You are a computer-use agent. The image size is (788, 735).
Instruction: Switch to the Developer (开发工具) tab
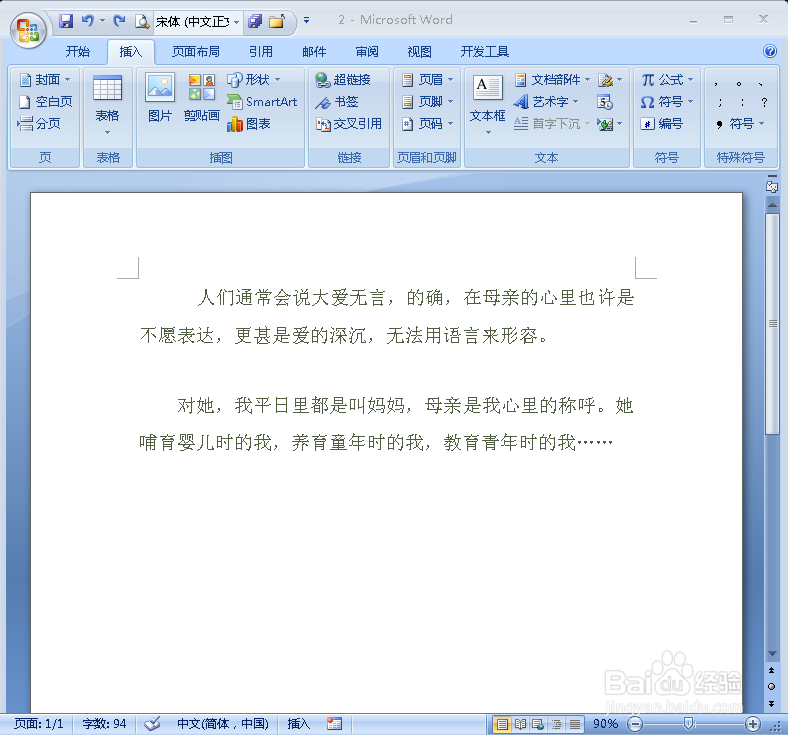pyautogui.click(x=485, y=51)
